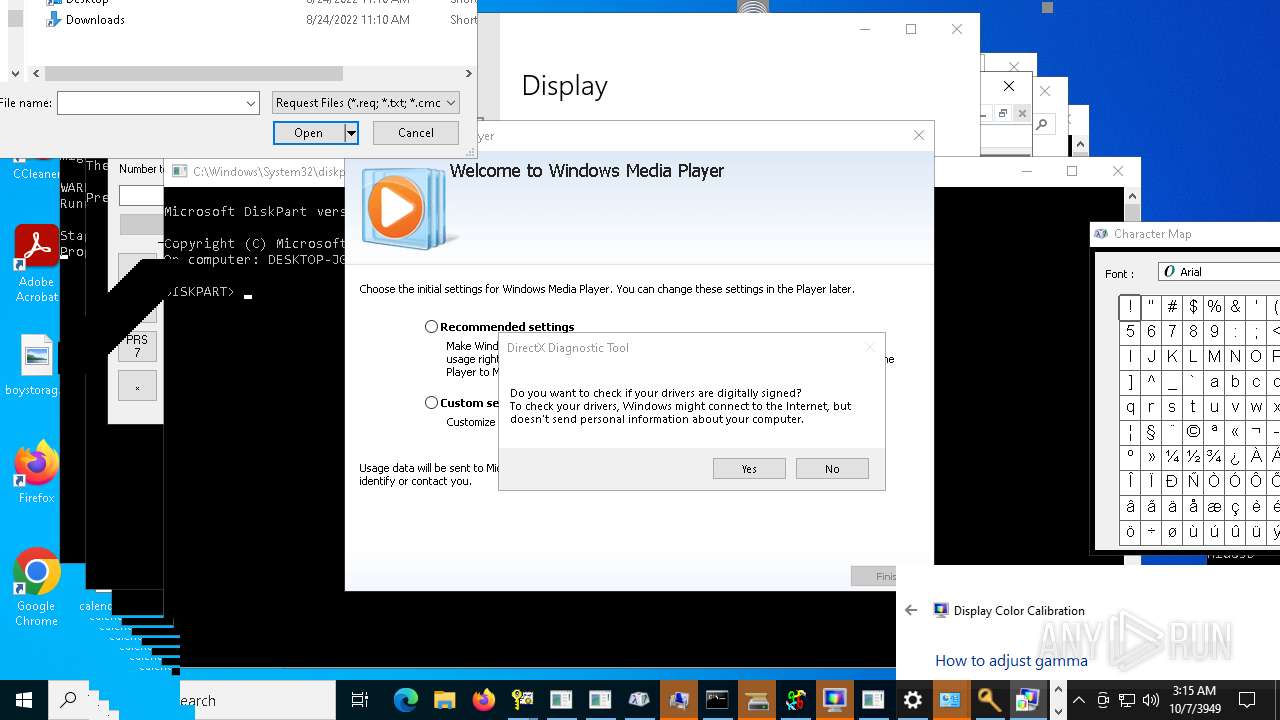Switch to DirectX Diagnostic taskbar icon

(795, 700)
